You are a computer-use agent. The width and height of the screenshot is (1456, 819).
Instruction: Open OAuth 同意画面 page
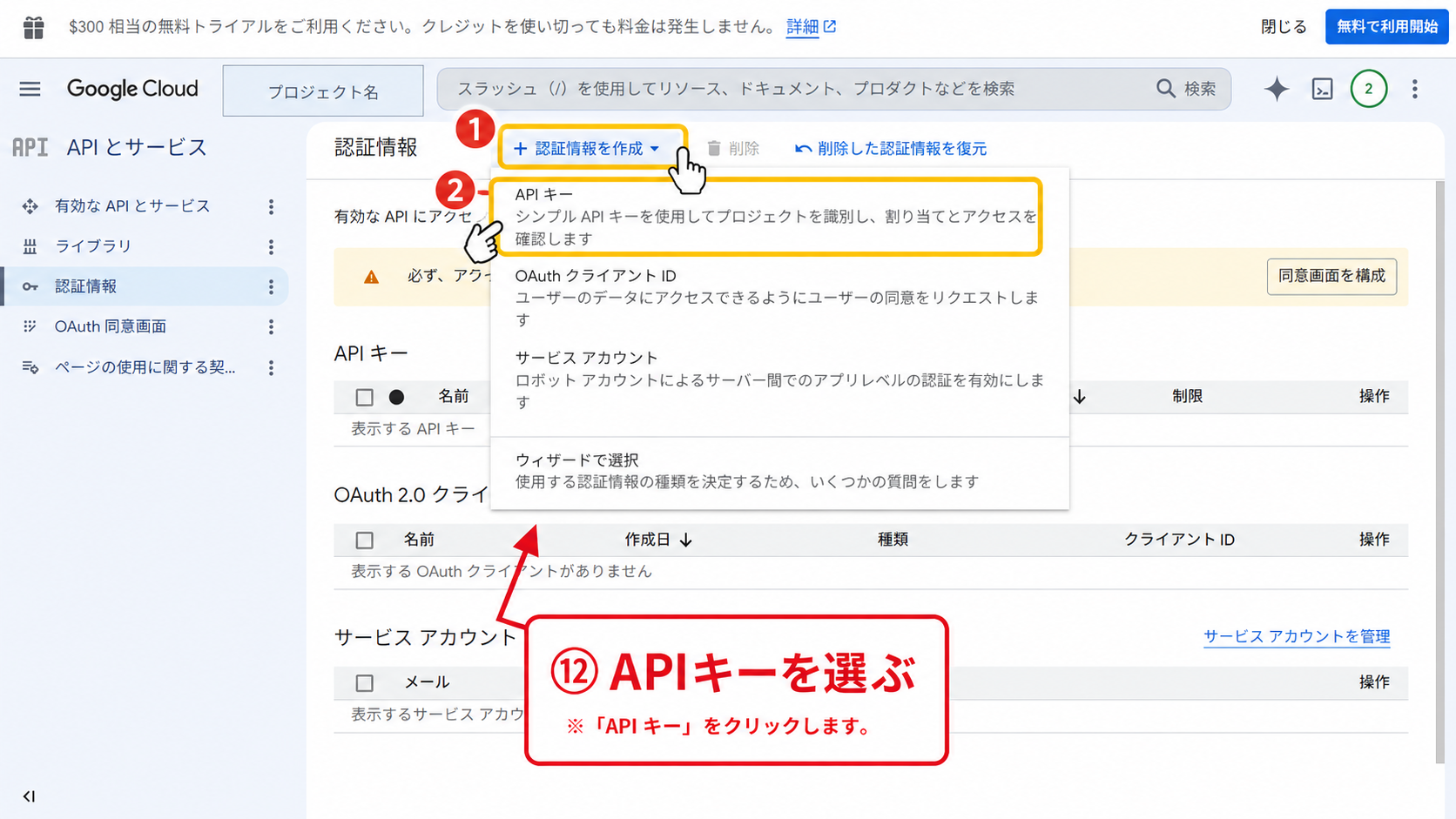coord(111,326)
